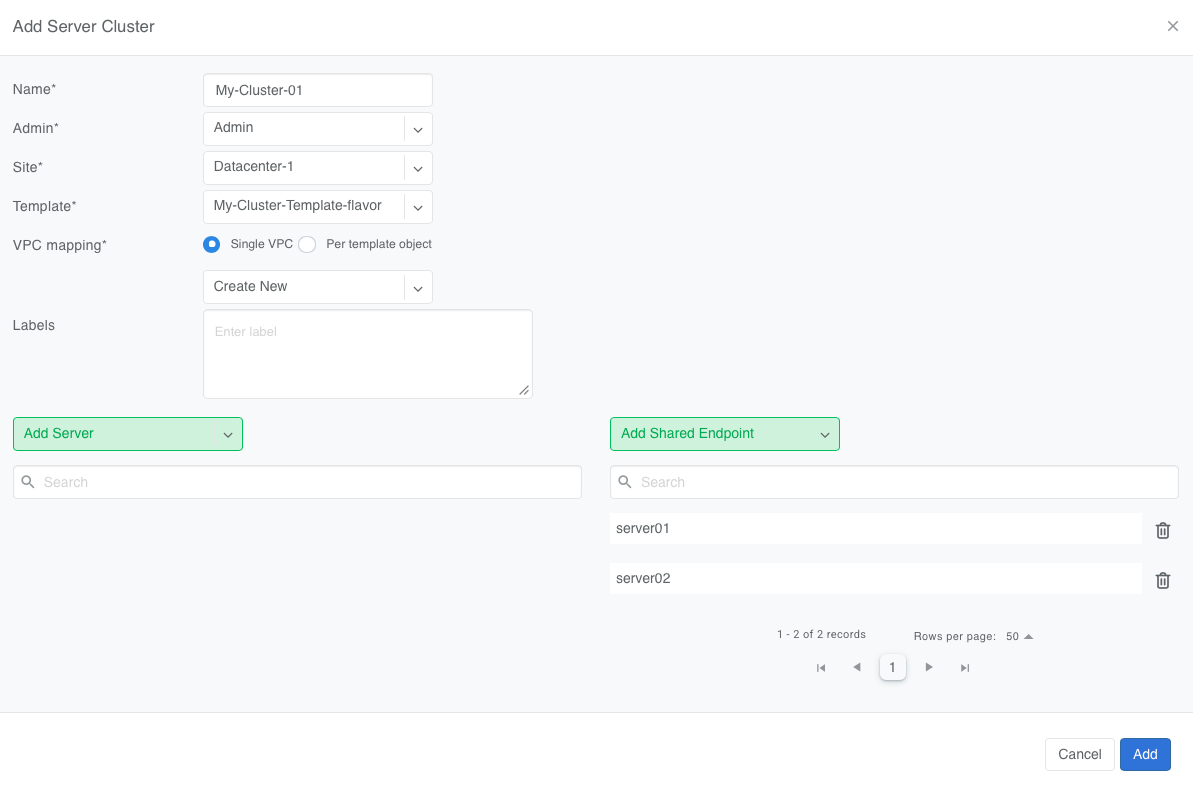Click the Add button to create cluster
This screenshot has width=1193, height=793.
pos(1145,754)
